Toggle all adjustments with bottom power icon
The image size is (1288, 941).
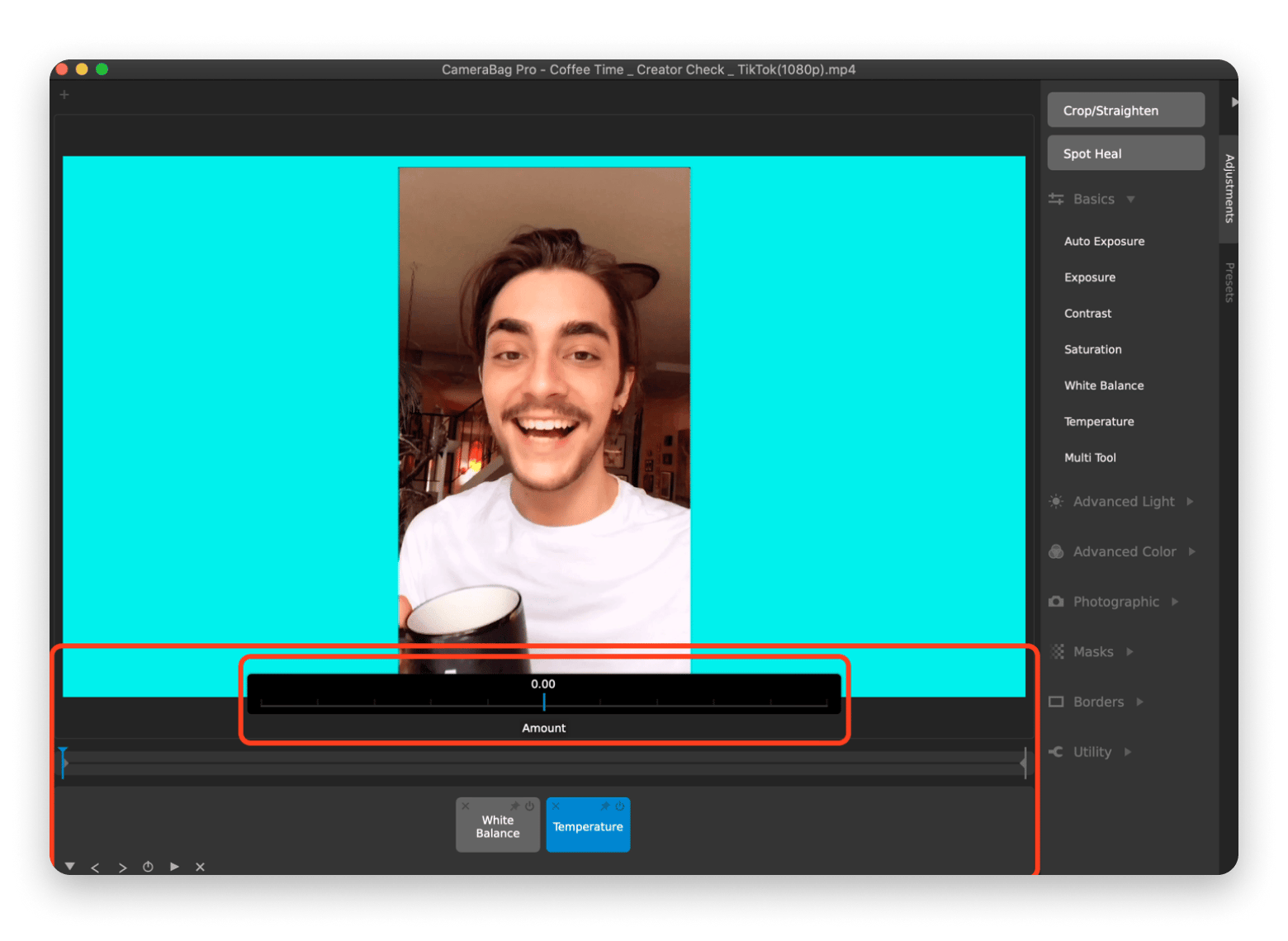pos(148,867)
